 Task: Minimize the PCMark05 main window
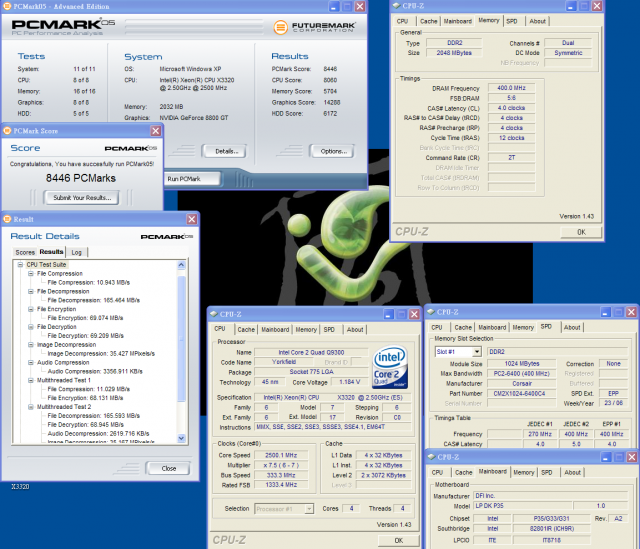tap(334, 6)
